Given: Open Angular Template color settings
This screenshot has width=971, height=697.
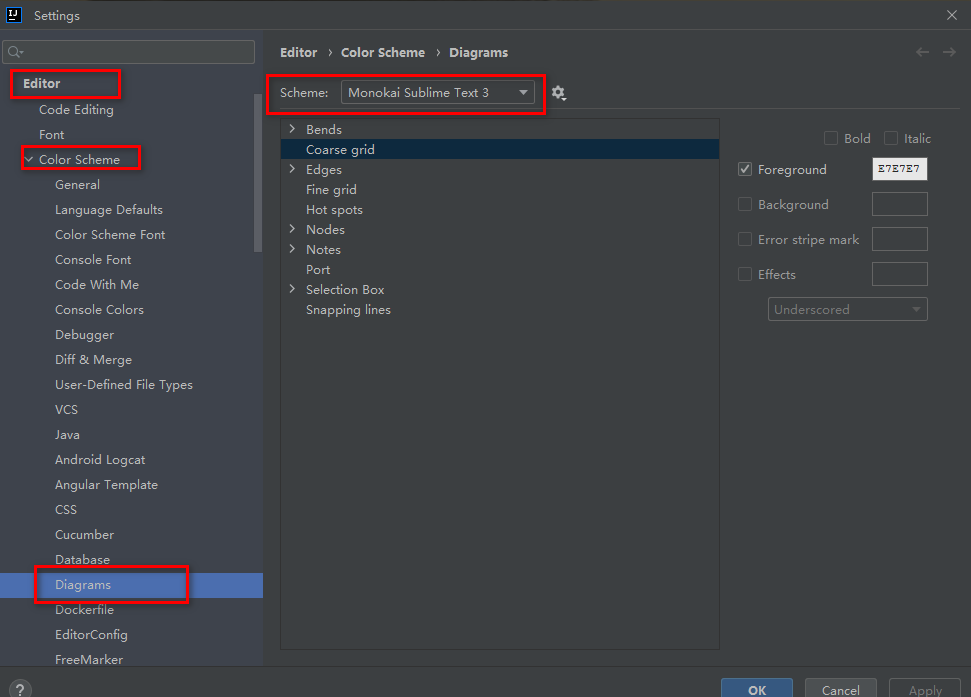Looking at the screenshot, I should click(107, 485).
